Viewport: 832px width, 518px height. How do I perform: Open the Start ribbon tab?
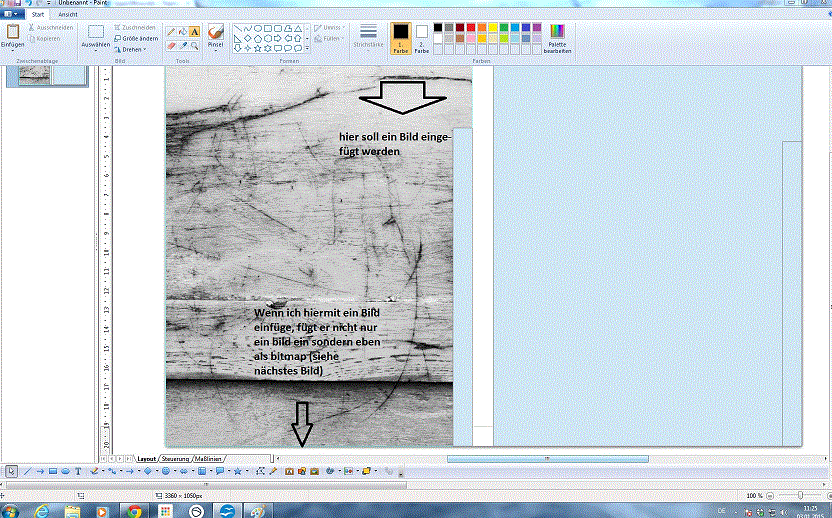(x=38, y=15)
